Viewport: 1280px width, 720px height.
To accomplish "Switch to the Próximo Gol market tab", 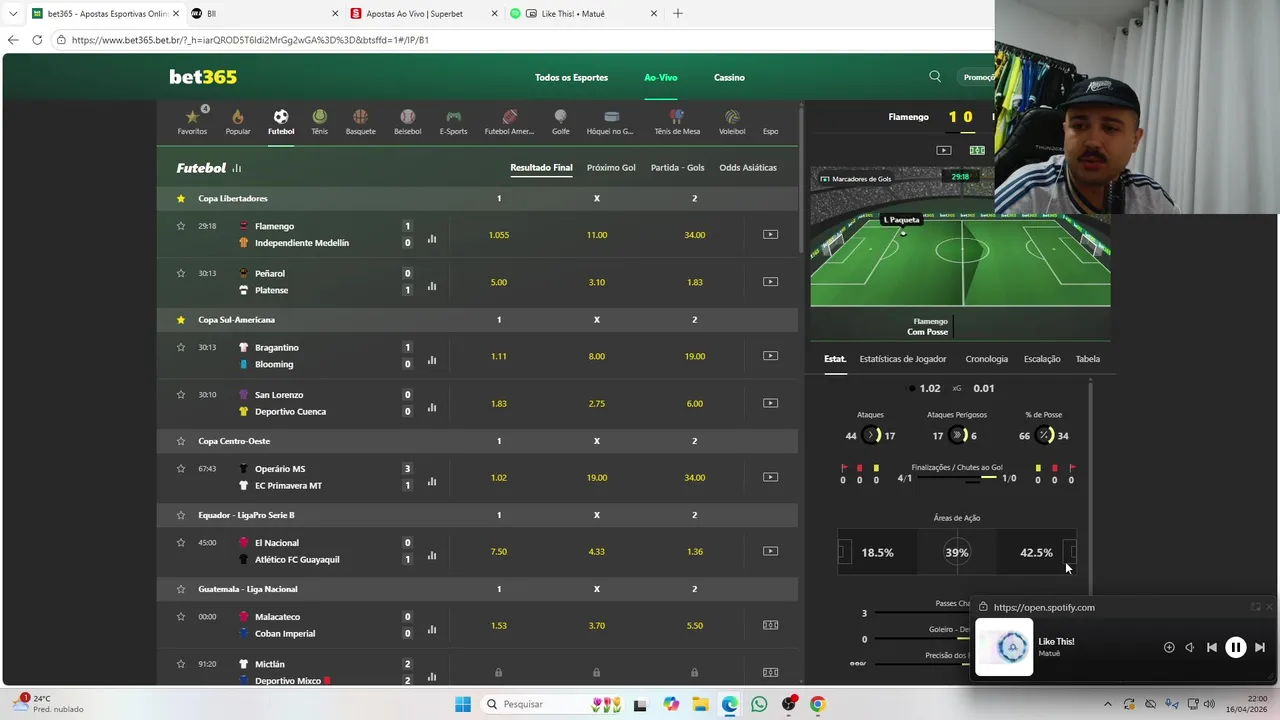I will point(611,168).
